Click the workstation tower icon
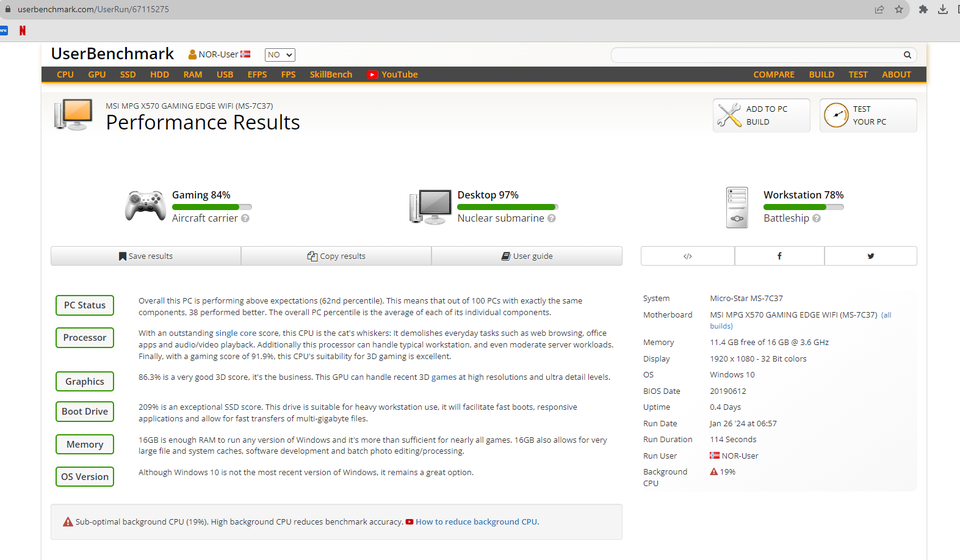Screen dimensions: 960x560 737,208
